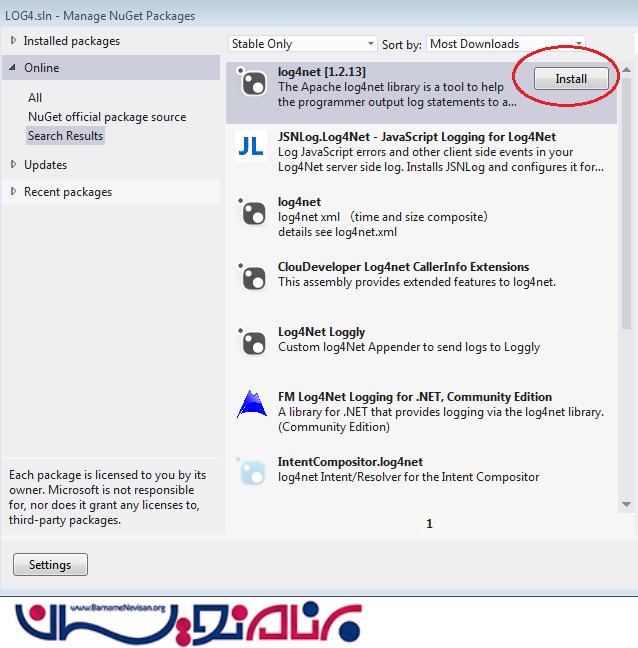Select the log4net [1.2.13] title
638x648 pixels.
[322, 72]
